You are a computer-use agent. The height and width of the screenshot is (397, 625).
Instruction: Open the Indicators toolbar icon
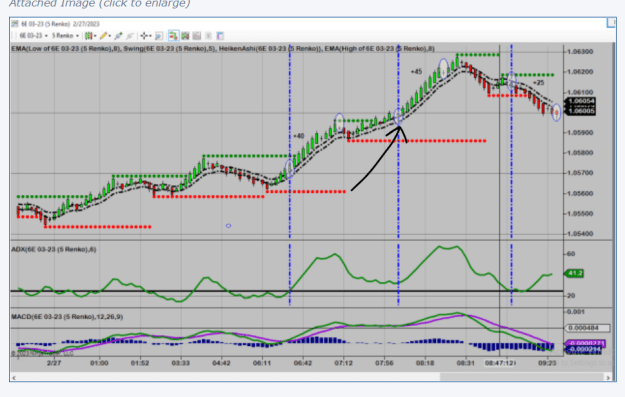click(x=197, y=36)
